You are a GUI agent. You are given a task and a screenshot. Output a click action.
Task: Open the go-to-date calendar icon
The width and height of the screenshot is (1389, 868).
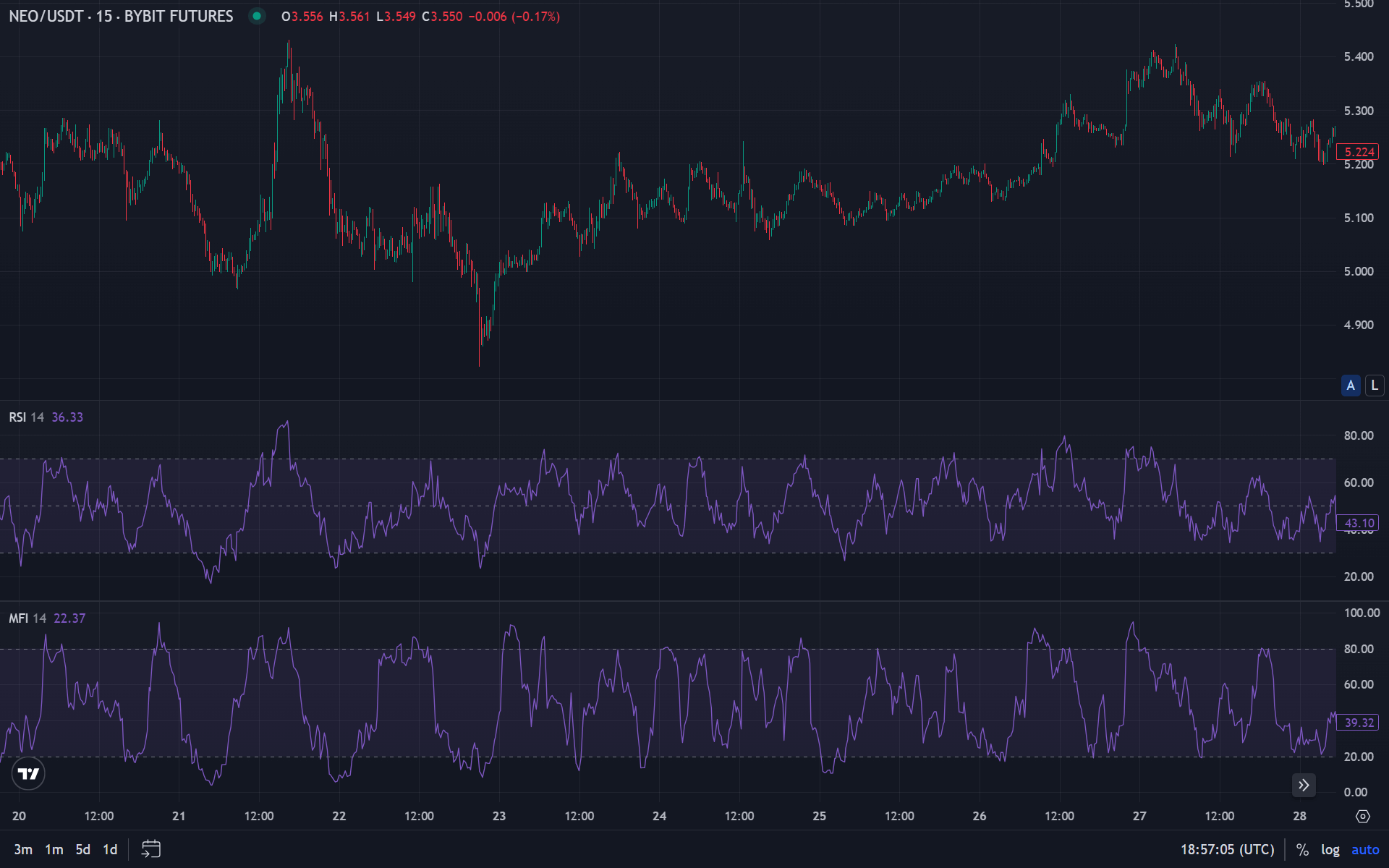pos(150,848)
